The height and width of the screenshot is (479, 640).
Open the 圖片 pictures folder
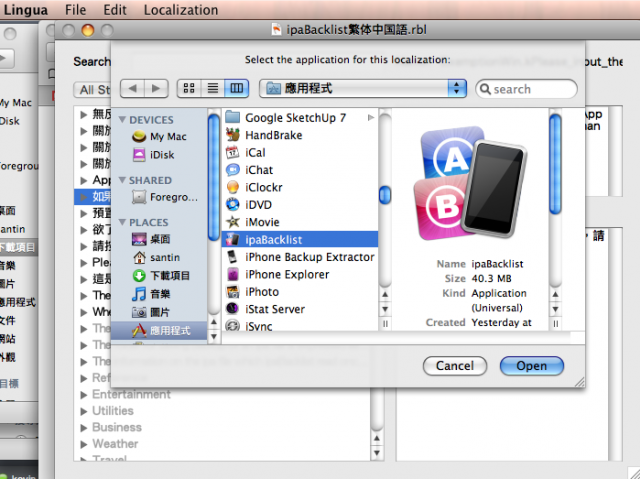coord(151,313)
